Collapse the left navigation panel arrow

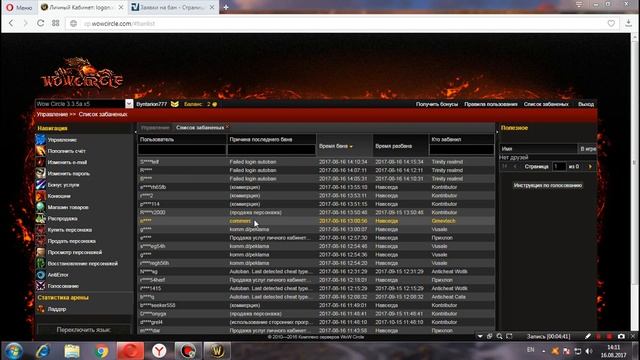click(x=136, y=131)
